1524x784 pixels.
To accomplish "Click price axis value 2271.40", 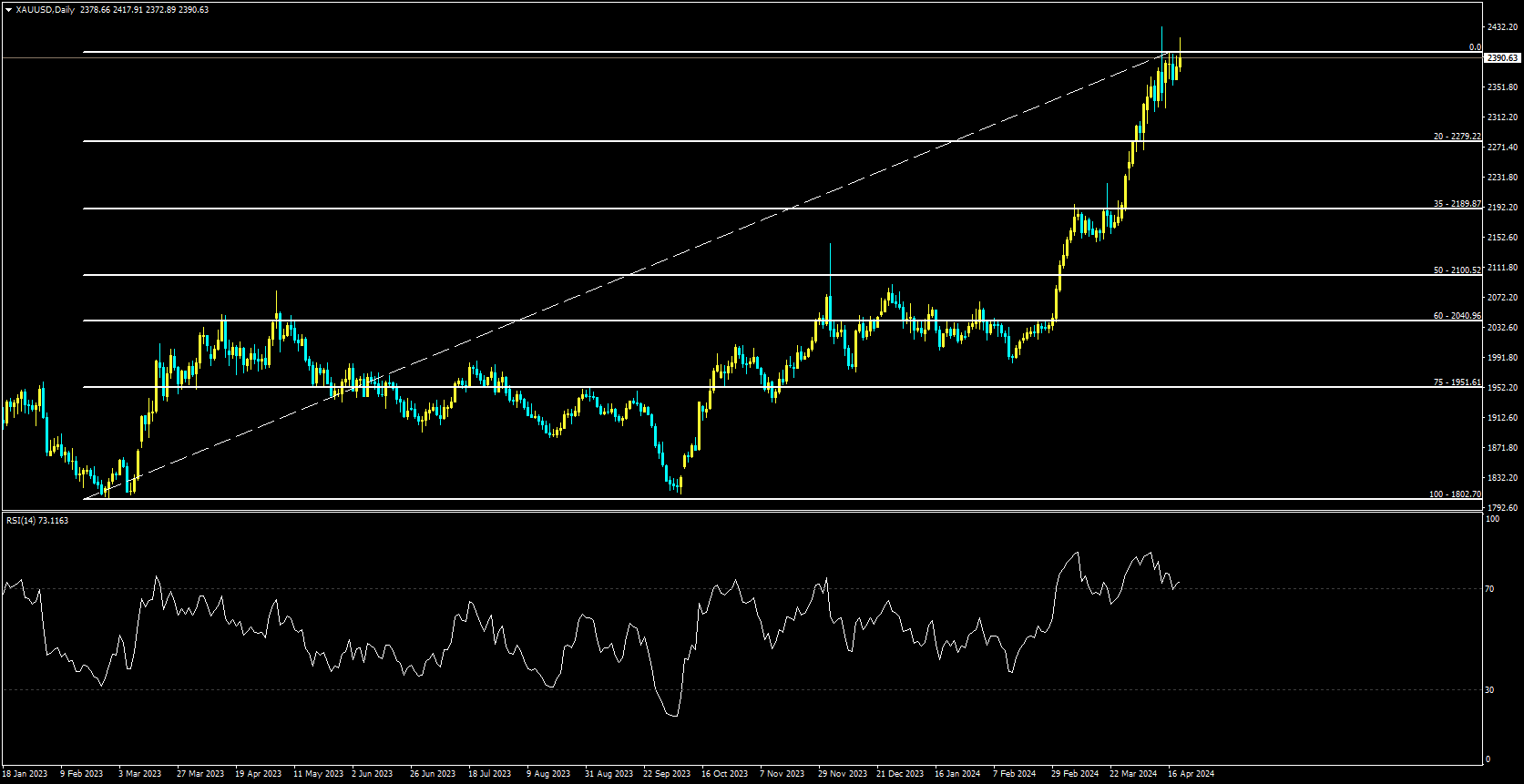I will 1502,148.
